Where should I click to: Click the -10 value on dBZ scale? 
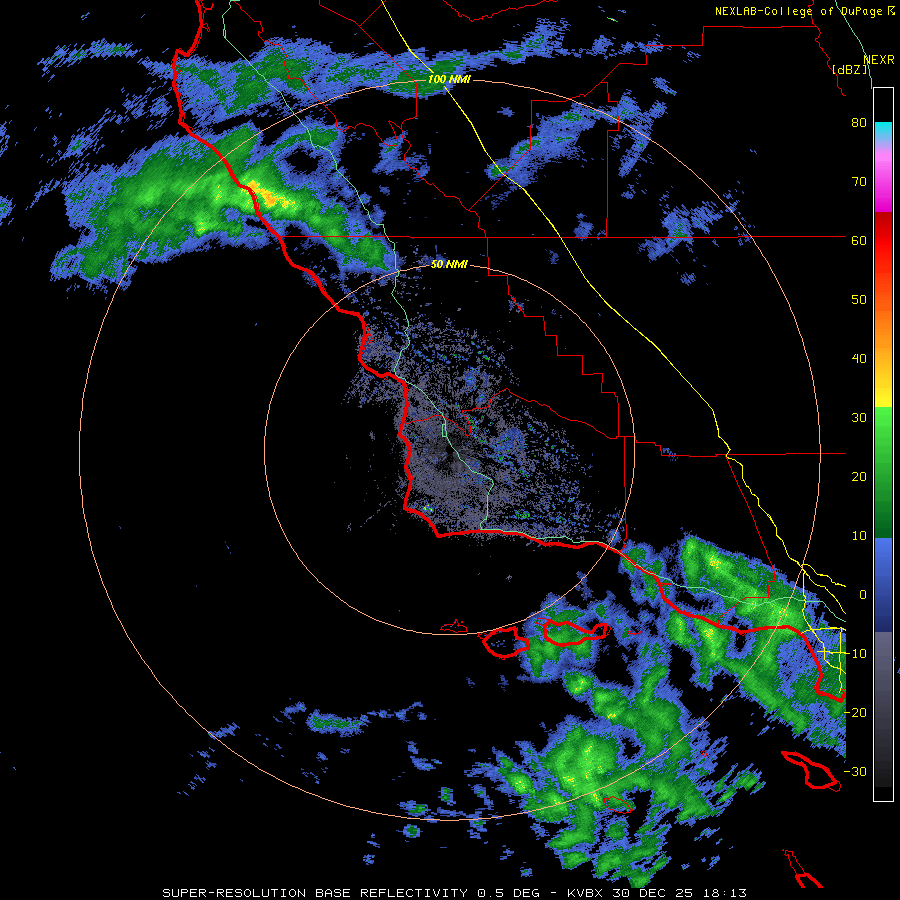[x=855, y=653]
